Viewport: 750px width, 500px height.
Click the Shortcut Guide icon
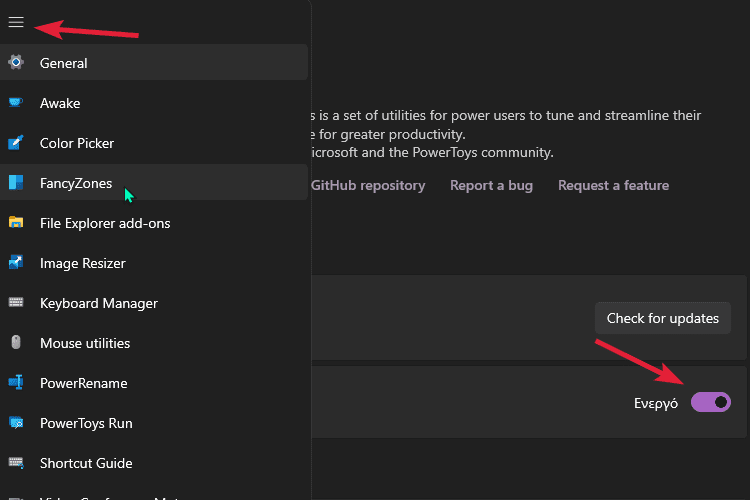16,462
